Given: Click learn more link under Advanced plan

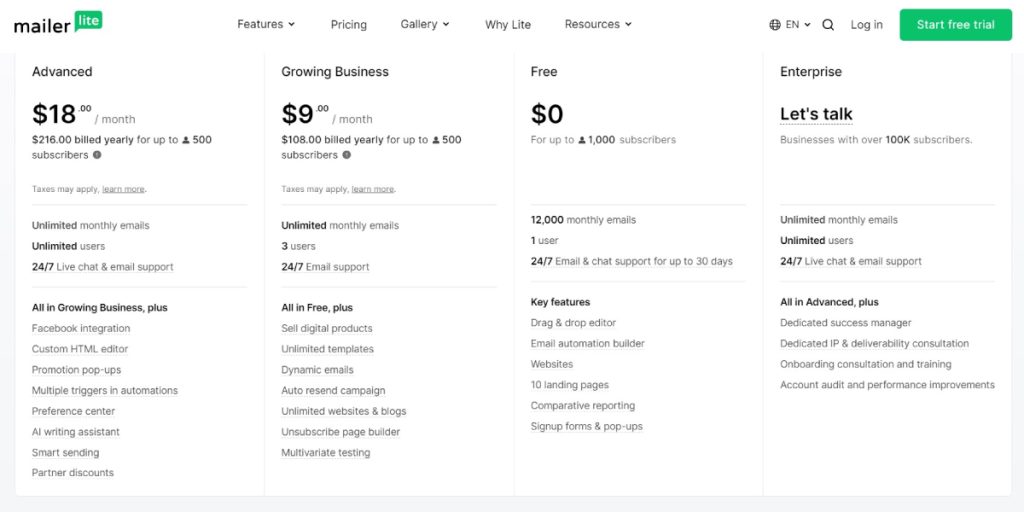Looking at the screenshot, I should 123,189.
